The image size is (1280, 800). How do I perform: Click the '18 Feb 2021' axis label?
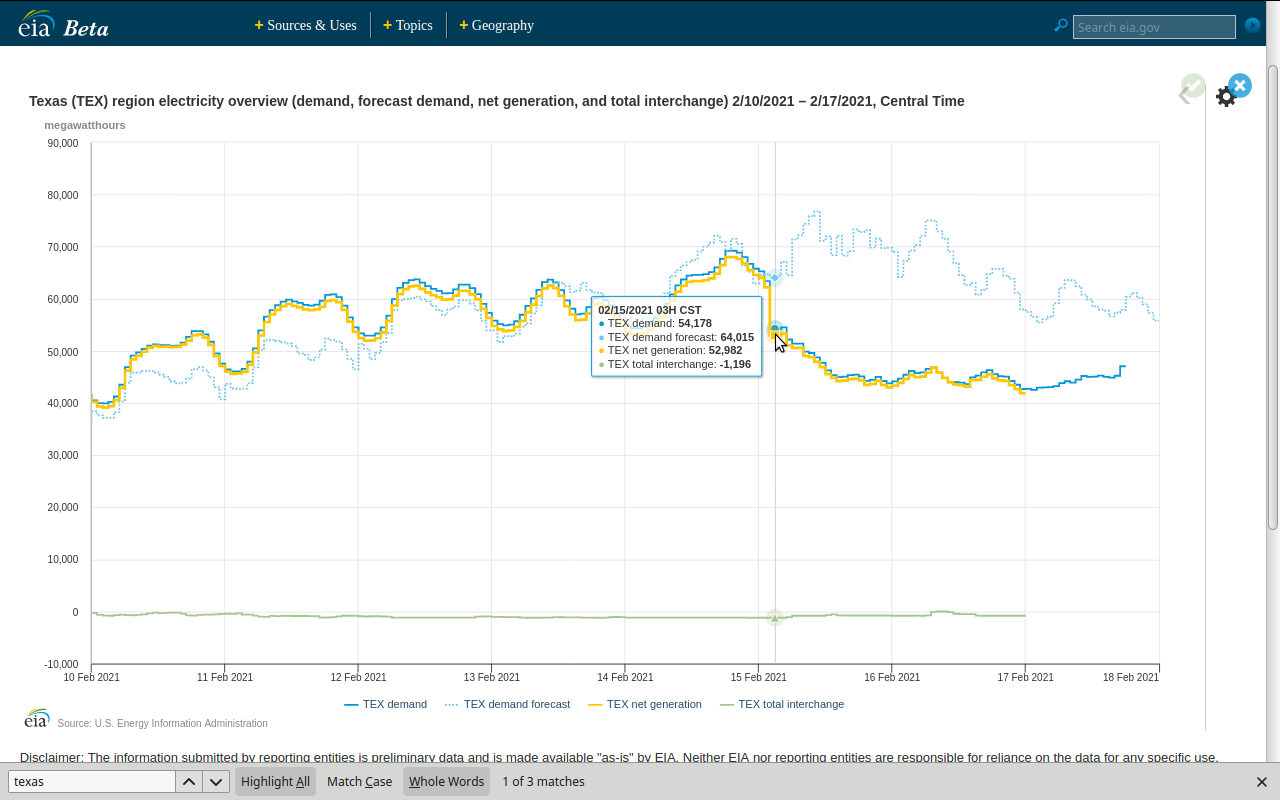coord(1131,677)
